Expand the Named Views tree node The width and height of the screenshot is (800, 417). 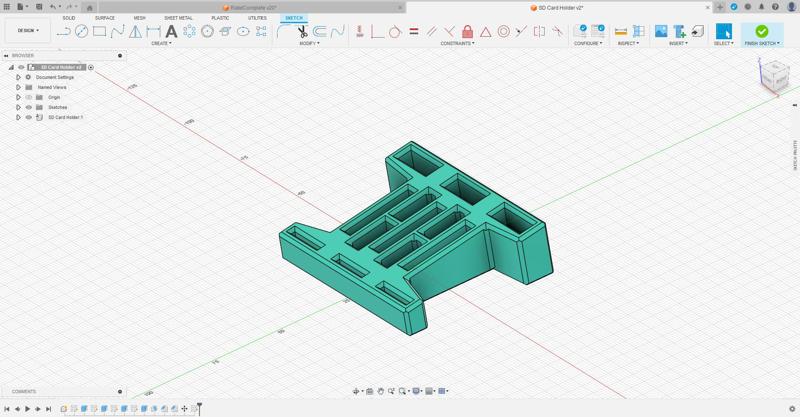[18, 87]
